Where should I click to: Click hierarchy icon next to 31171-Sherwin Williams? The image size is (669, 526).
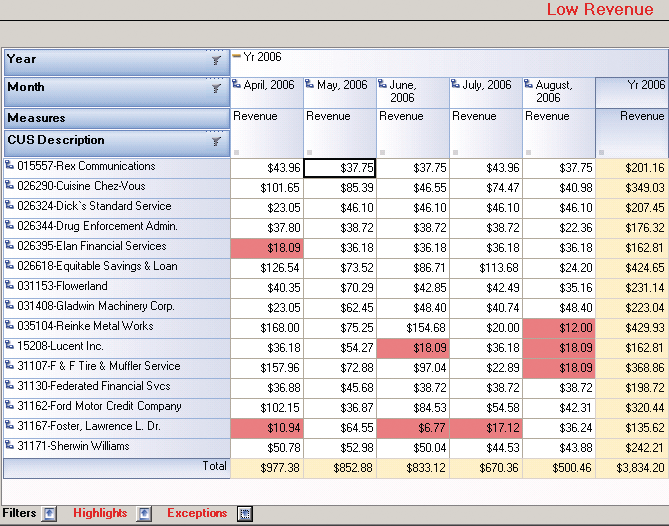tap(10, 446)
